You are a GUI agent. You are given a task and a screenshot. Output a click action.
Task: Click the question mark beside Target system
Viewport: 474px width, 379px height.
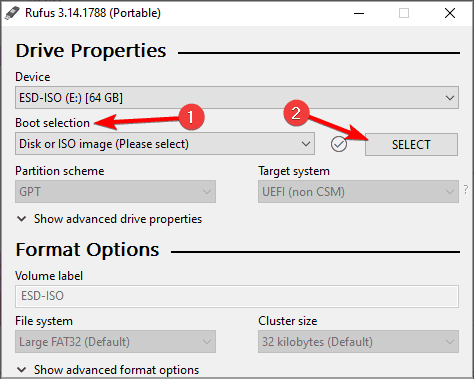(x=466, y=190)
